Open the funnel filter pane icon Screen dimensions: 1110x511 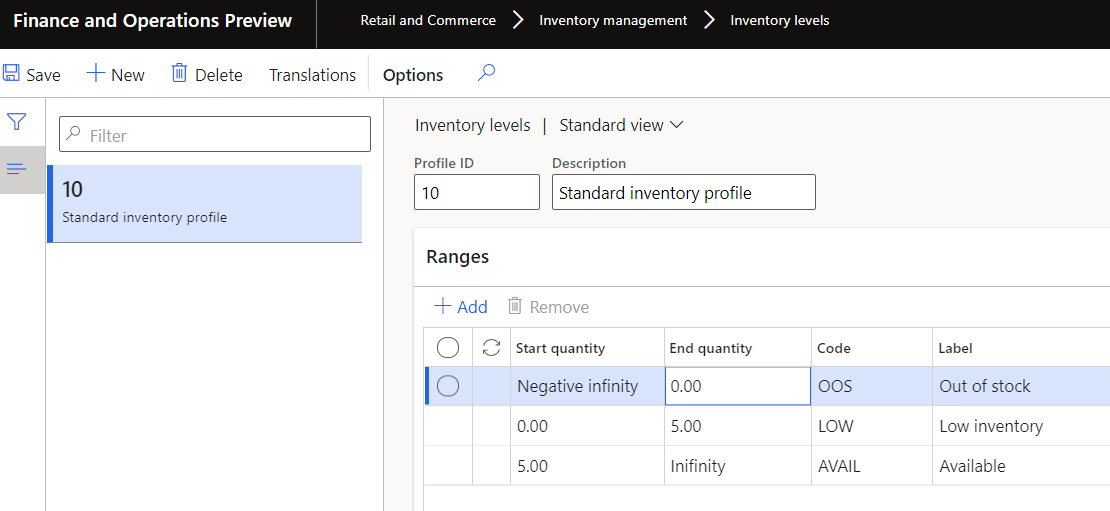[x=16, y=122]
